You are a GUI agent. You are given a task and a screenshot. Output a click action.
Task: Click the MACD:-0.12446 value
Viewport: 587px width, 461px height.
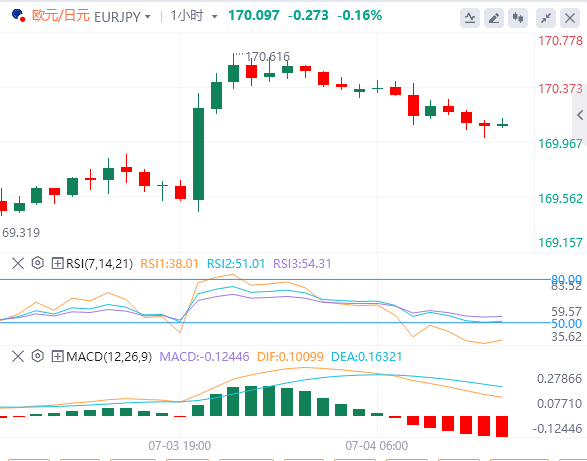coord(204,357)
